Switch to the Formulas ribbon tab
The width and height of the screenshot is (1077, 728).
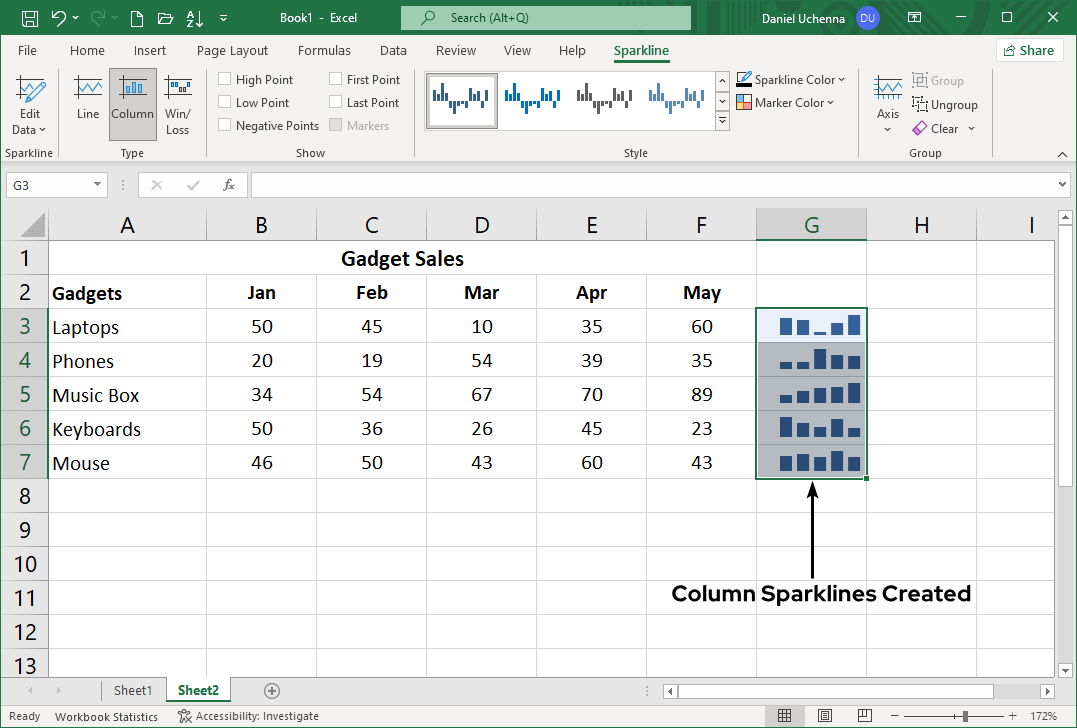tap(324, 50)
